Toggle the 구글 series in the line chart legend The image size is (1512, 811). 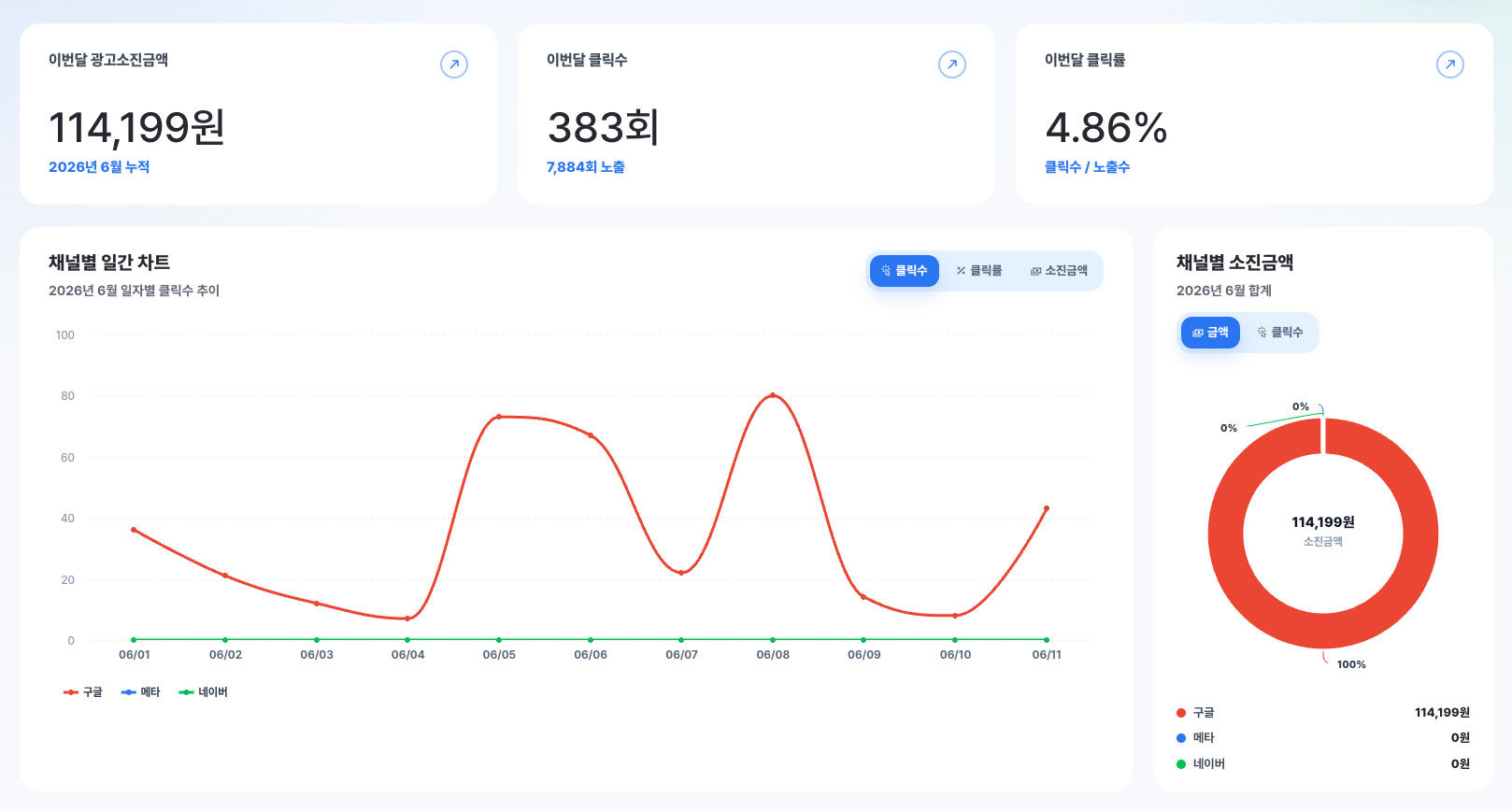tap(83, 692)
